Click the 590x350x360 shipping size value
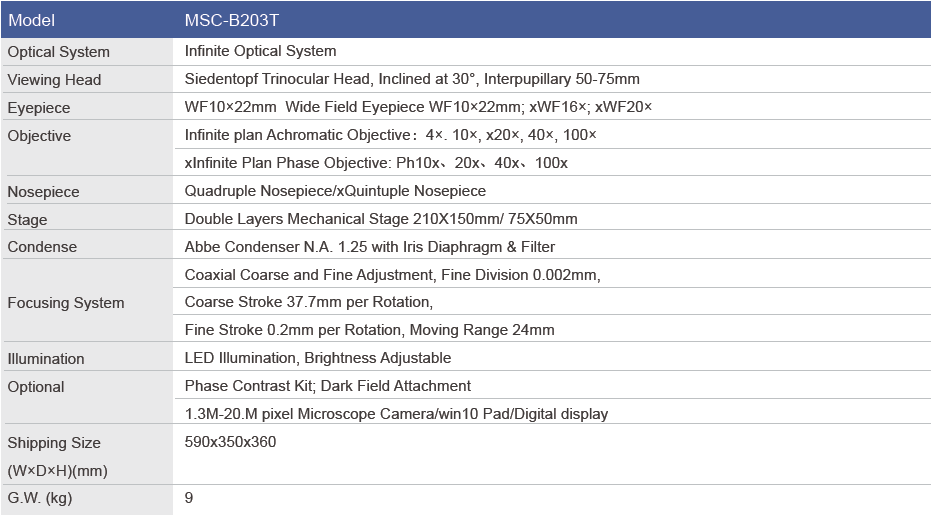 [230, 442]
